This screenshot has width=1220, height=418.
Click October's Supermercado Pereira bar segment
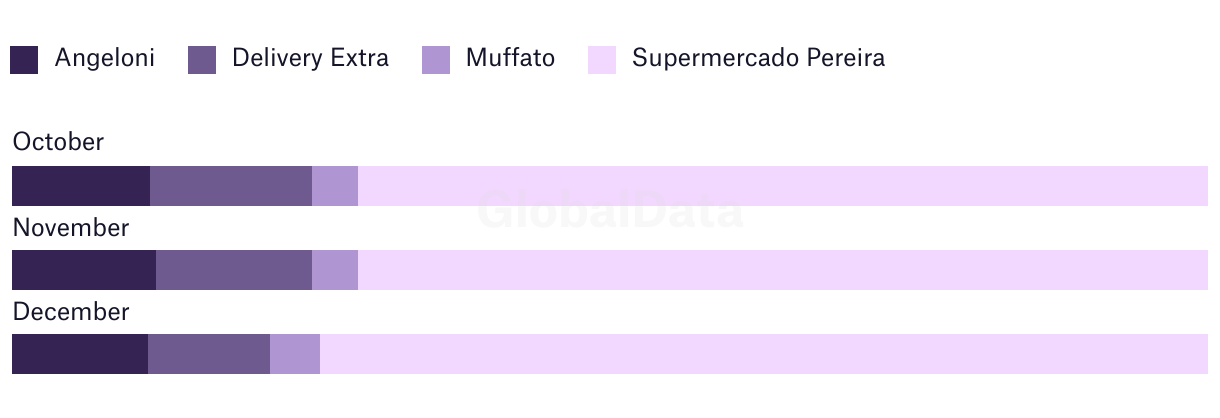point(783,186)
